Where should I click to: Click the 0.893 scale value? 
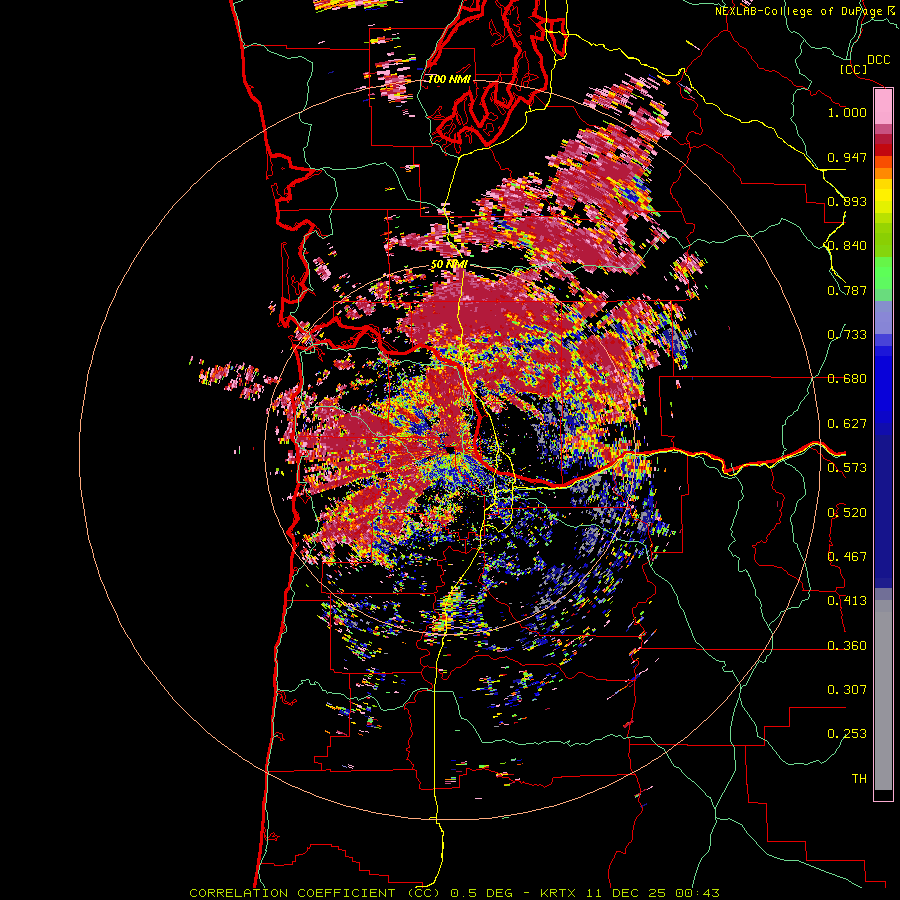(847, 201)
